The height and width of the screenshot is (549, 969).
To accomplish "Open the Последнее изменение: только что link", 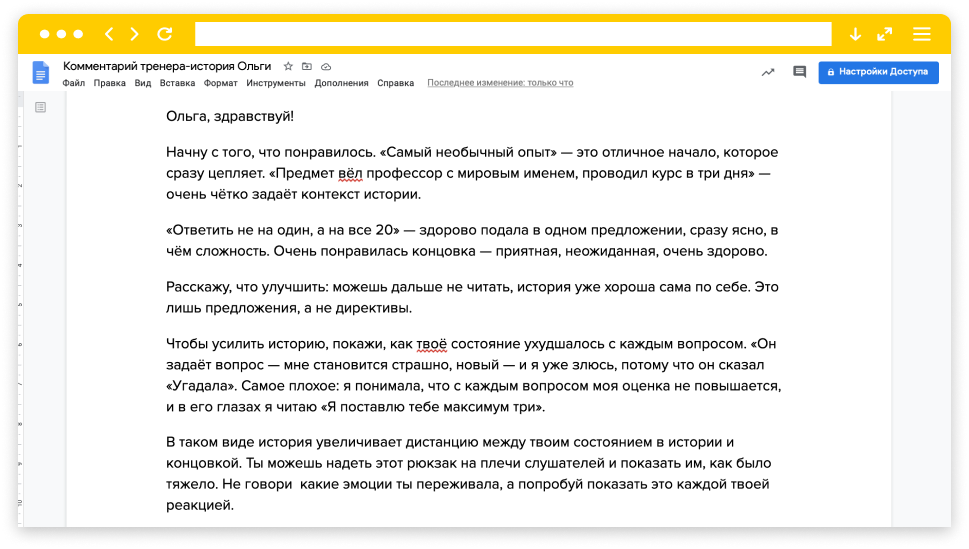I will point(500,83).
